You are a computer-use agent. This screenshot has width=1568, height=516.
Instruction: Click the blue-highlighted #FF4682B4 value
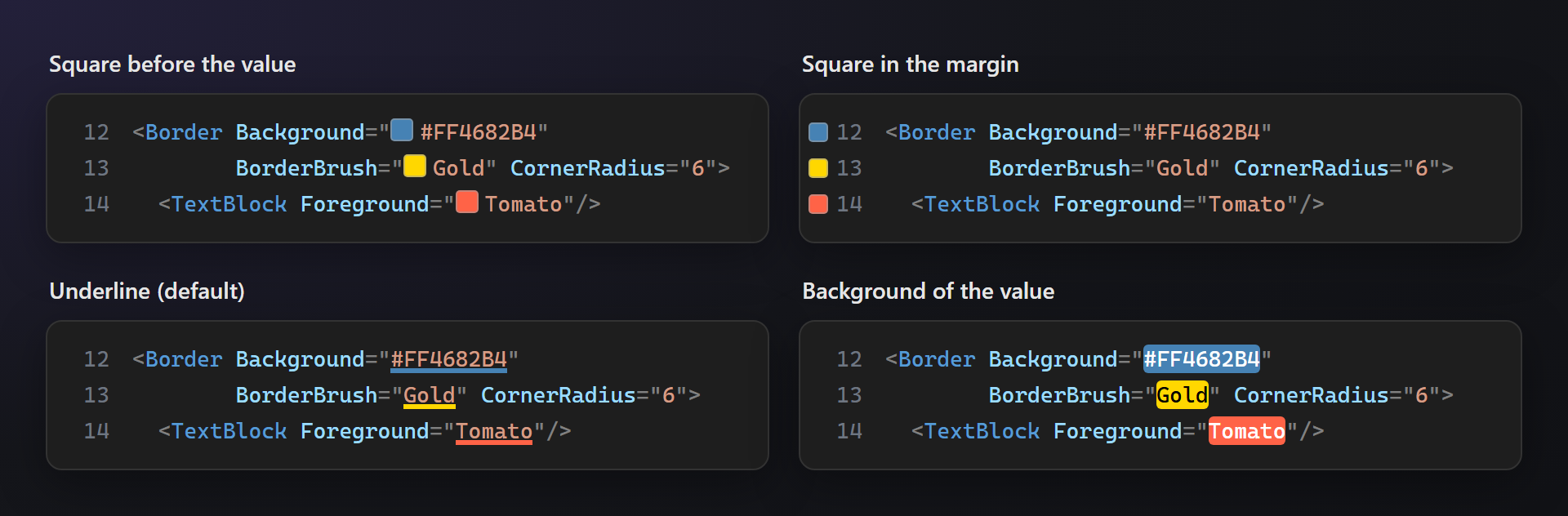click(1202, 359)
